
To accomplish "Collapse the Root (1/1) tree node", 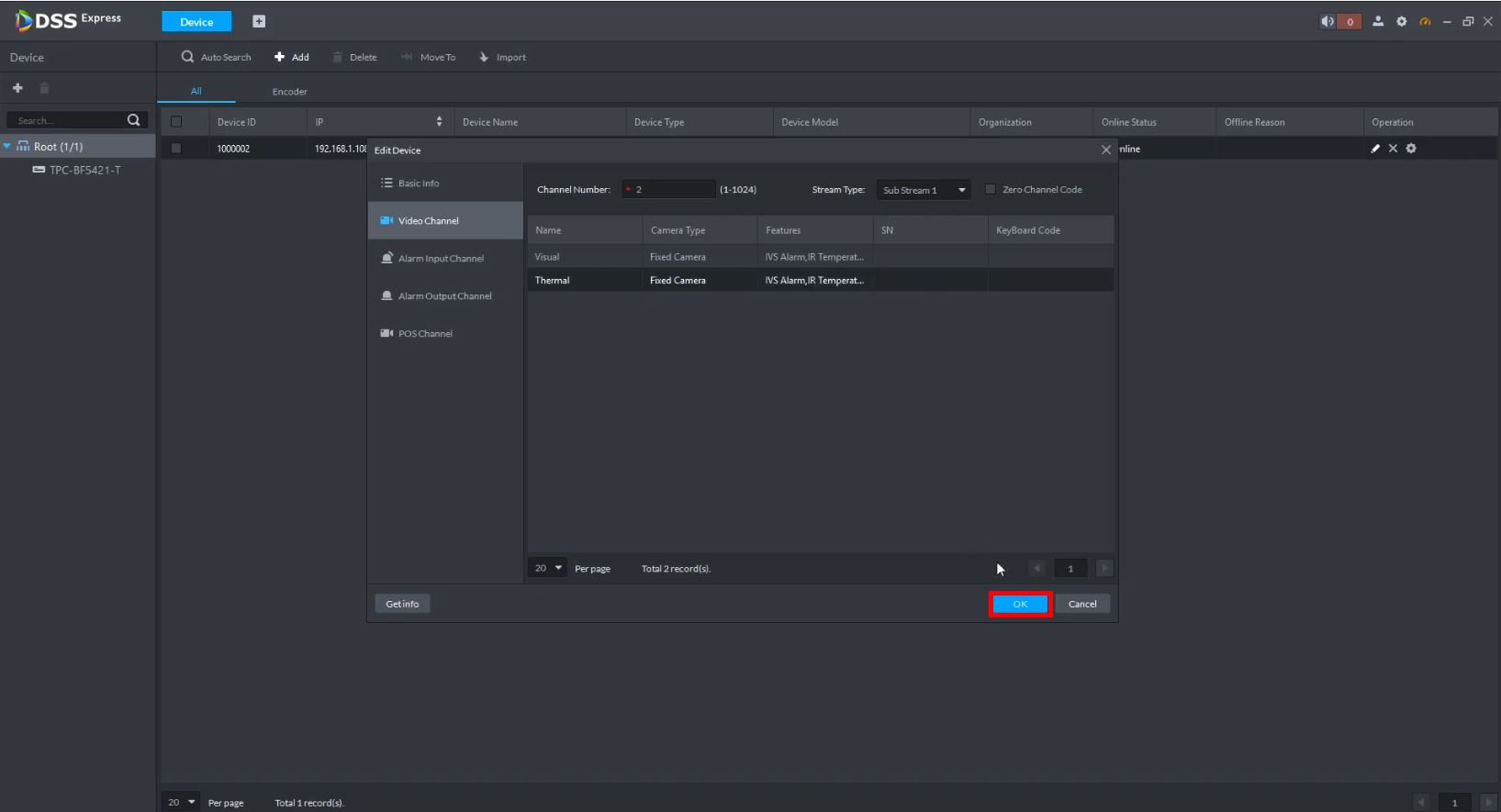I will (x=7, y=147).
